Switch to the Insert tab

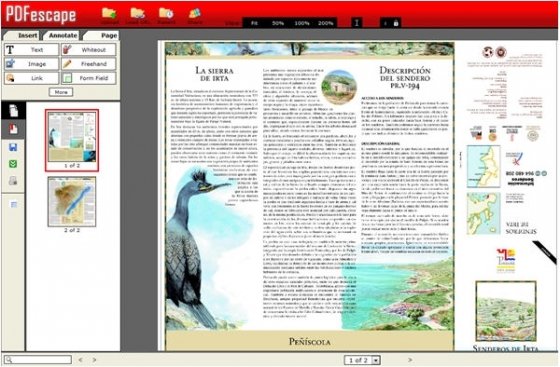click(23, 35)
